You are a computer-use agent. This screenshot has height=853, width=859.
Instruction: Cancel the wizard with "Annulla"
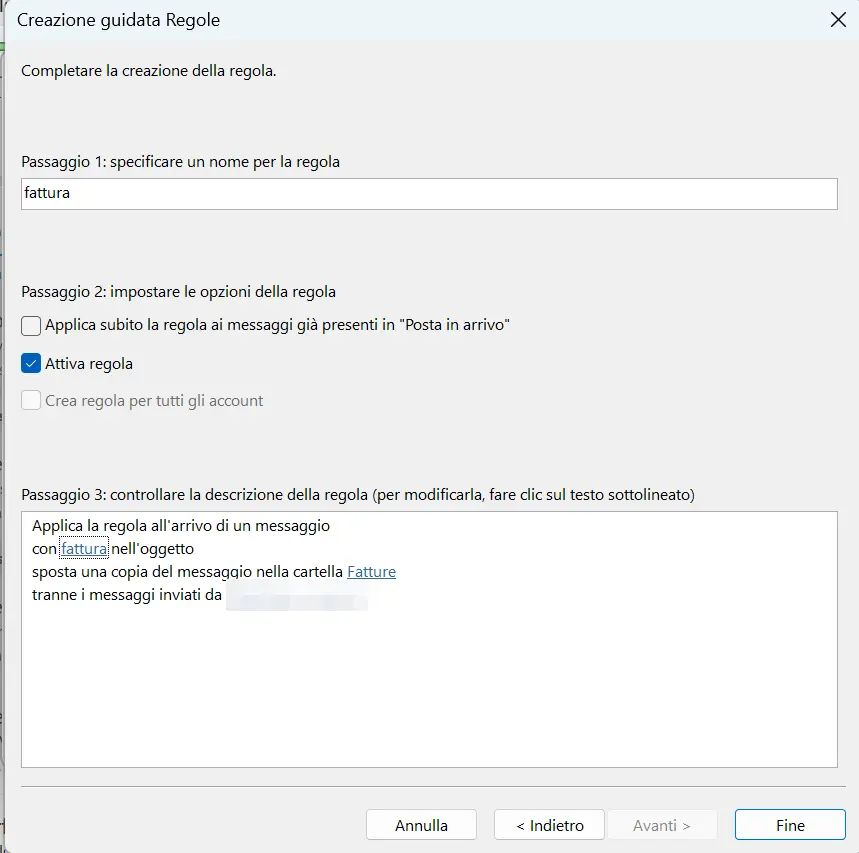[421, 824]
